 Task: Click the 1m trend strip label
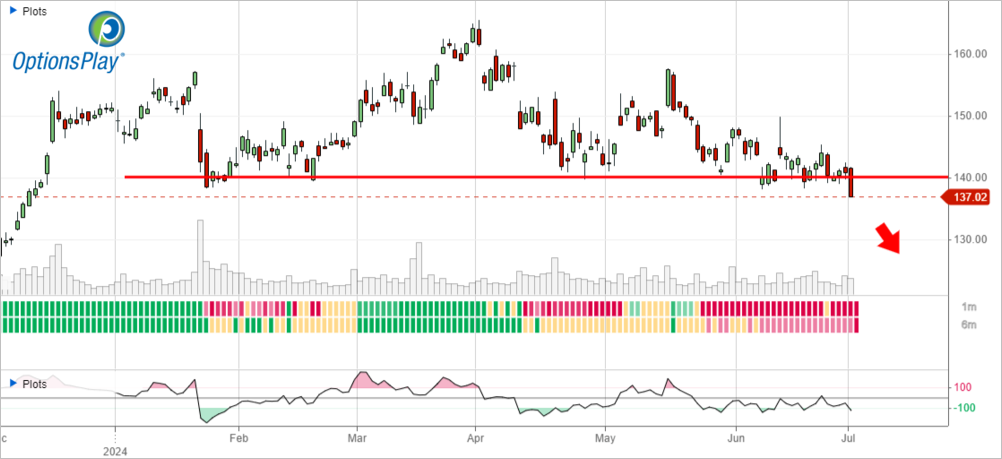pos(970,307)
